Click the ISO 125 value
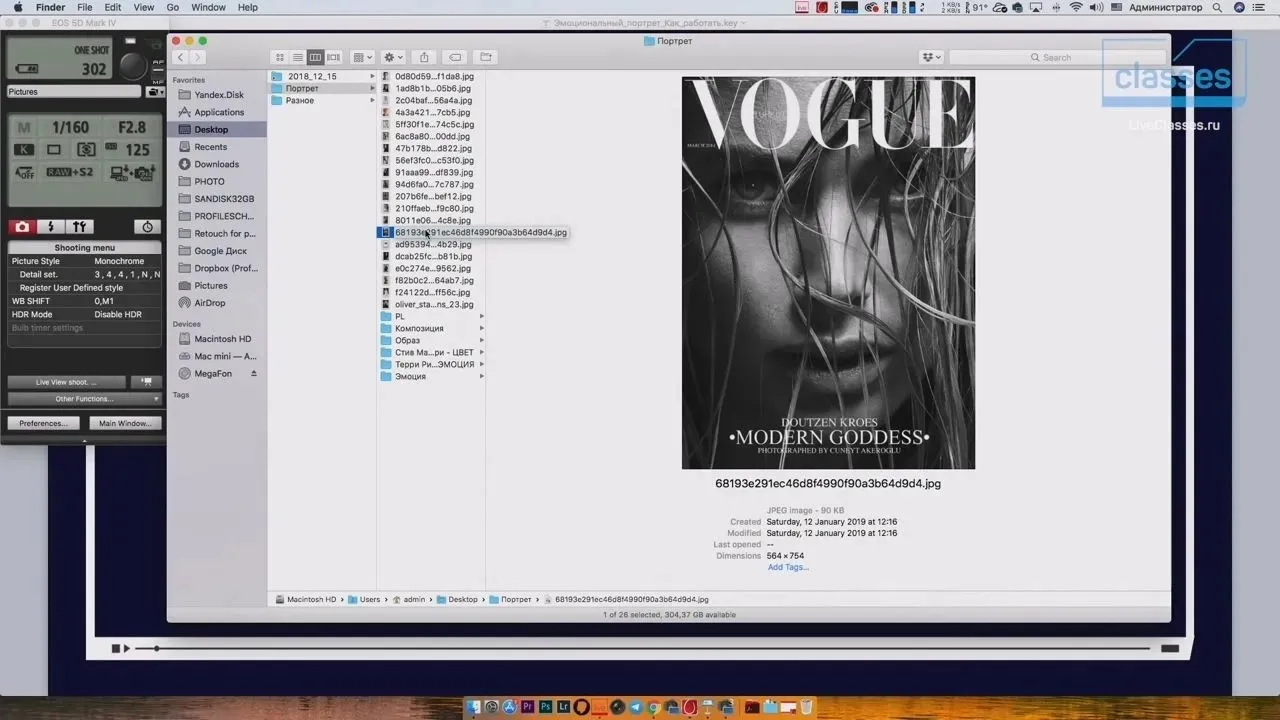The height and width of the screenshot is (720, 1280). pos(136,150)
